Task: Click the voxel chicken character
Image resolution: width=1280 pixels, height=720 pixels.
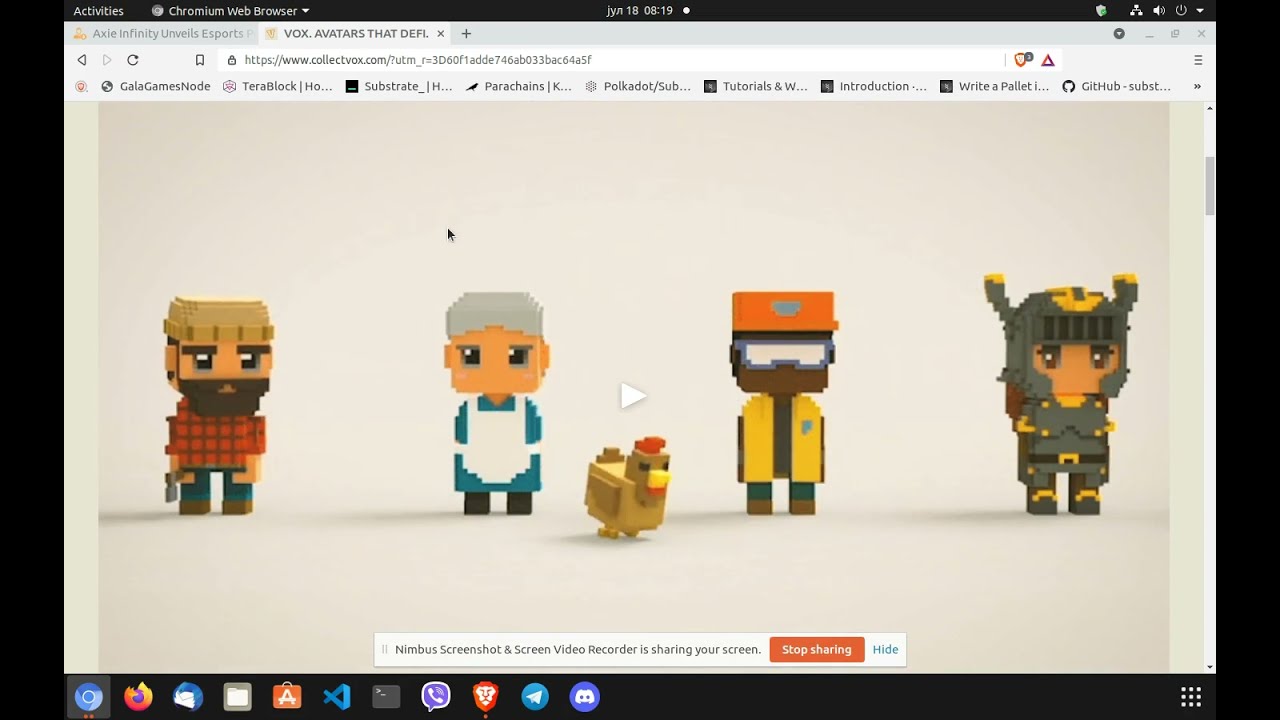Action: tap(628, 487)
